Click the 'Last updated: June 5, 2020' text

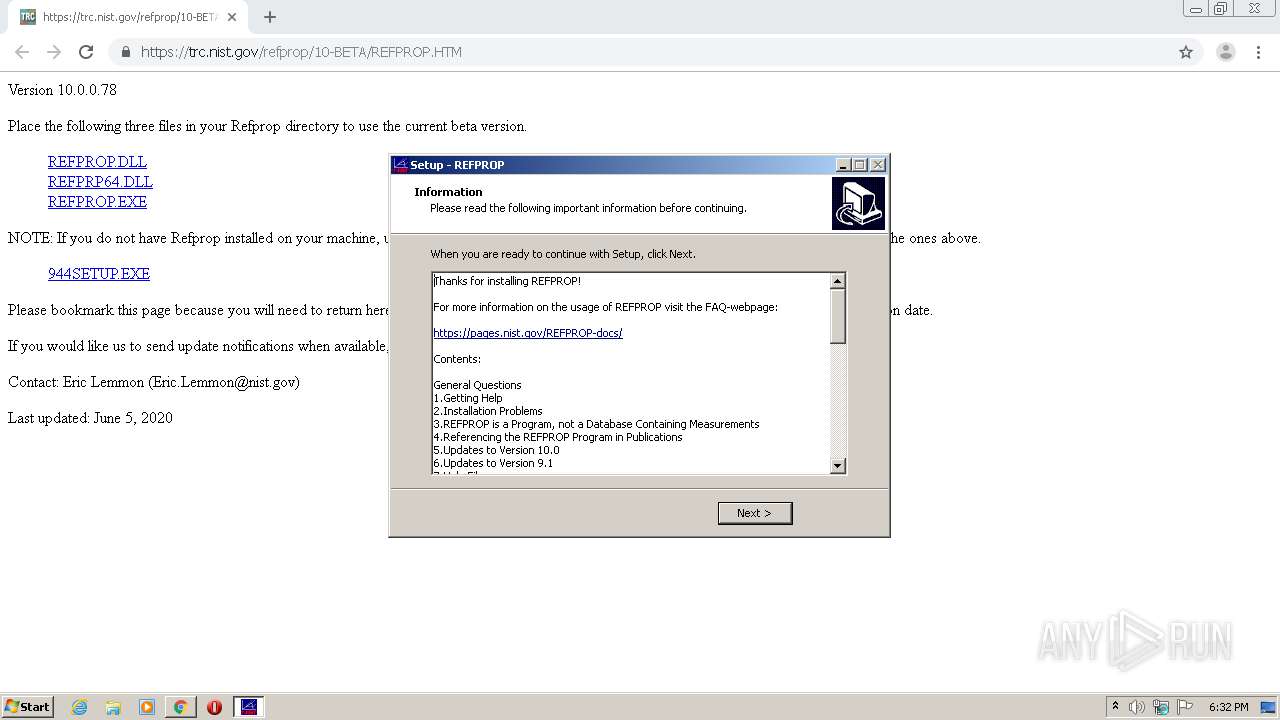tap(90, 418)
